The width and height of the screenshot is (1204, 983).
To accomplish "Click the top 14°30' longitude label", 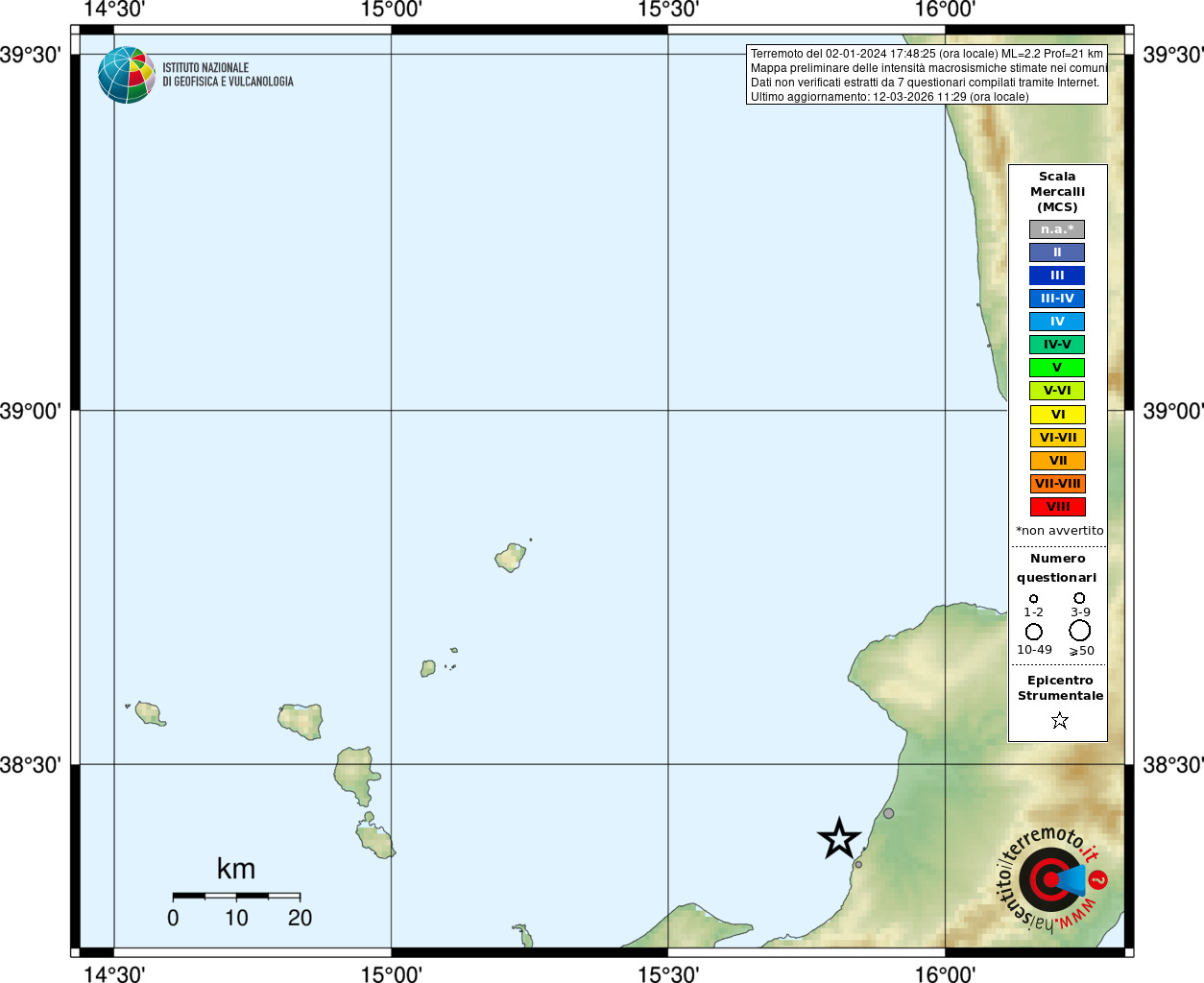I will pos(114,10).
